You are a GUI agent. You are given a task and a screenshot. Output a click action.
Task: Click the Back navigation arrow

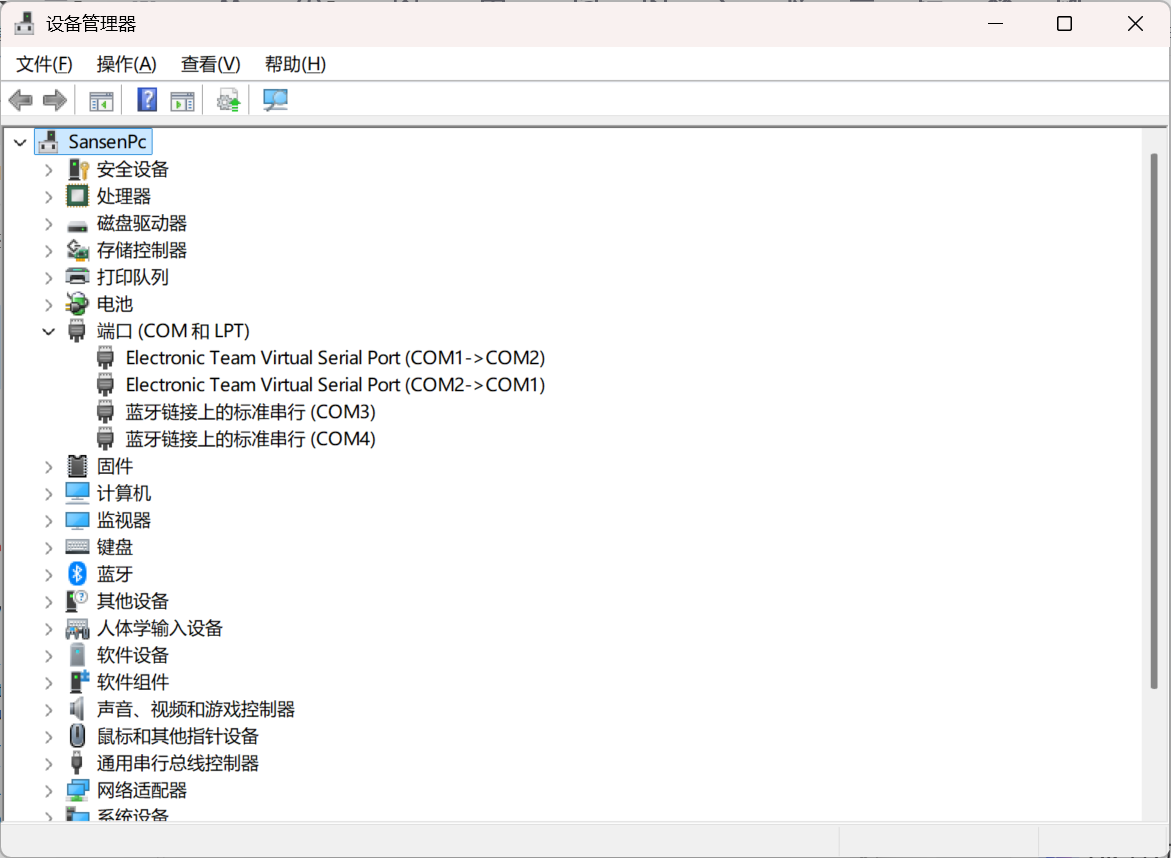pos(20,99)
